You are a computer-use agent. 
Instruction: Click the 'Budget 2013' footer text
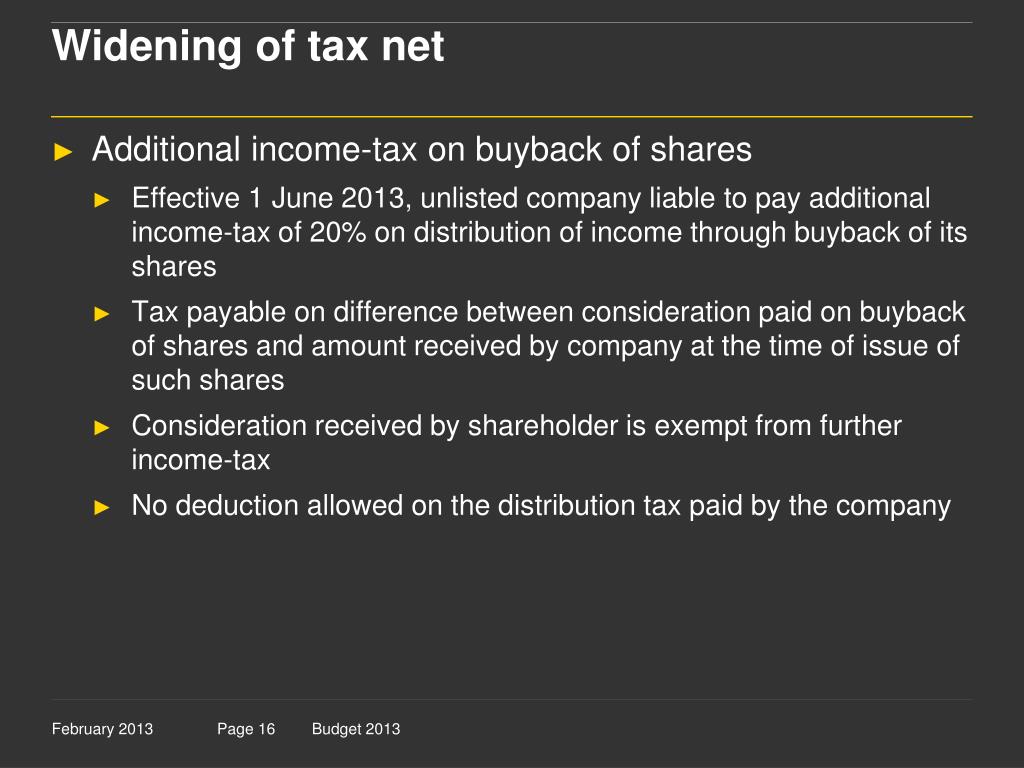pos(356,729)
